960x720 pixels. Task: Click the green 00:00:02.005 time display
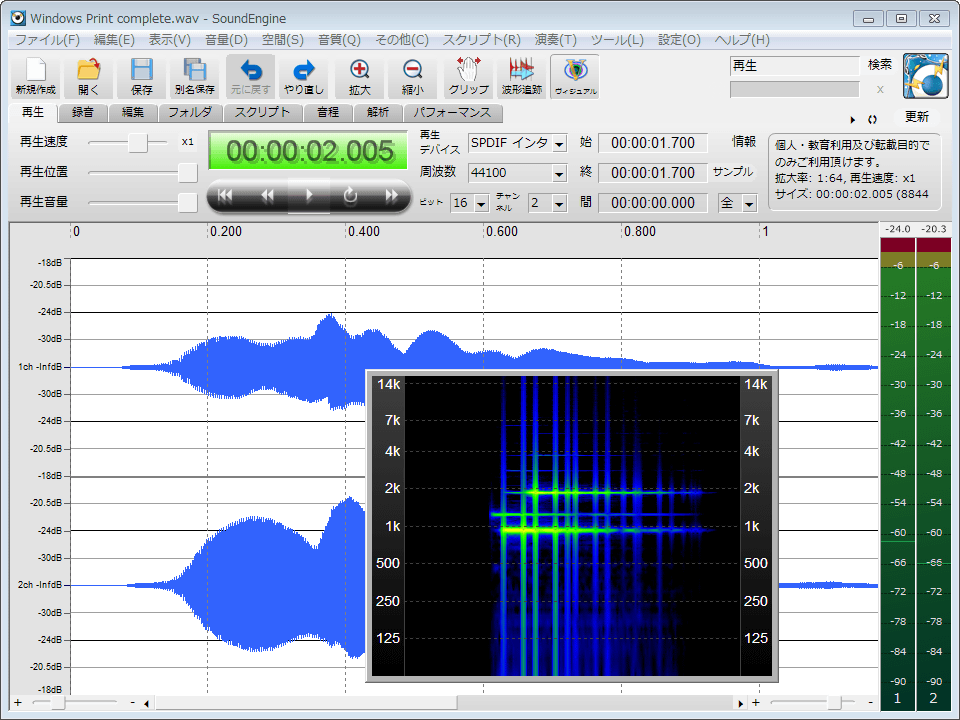coord(309,151)
